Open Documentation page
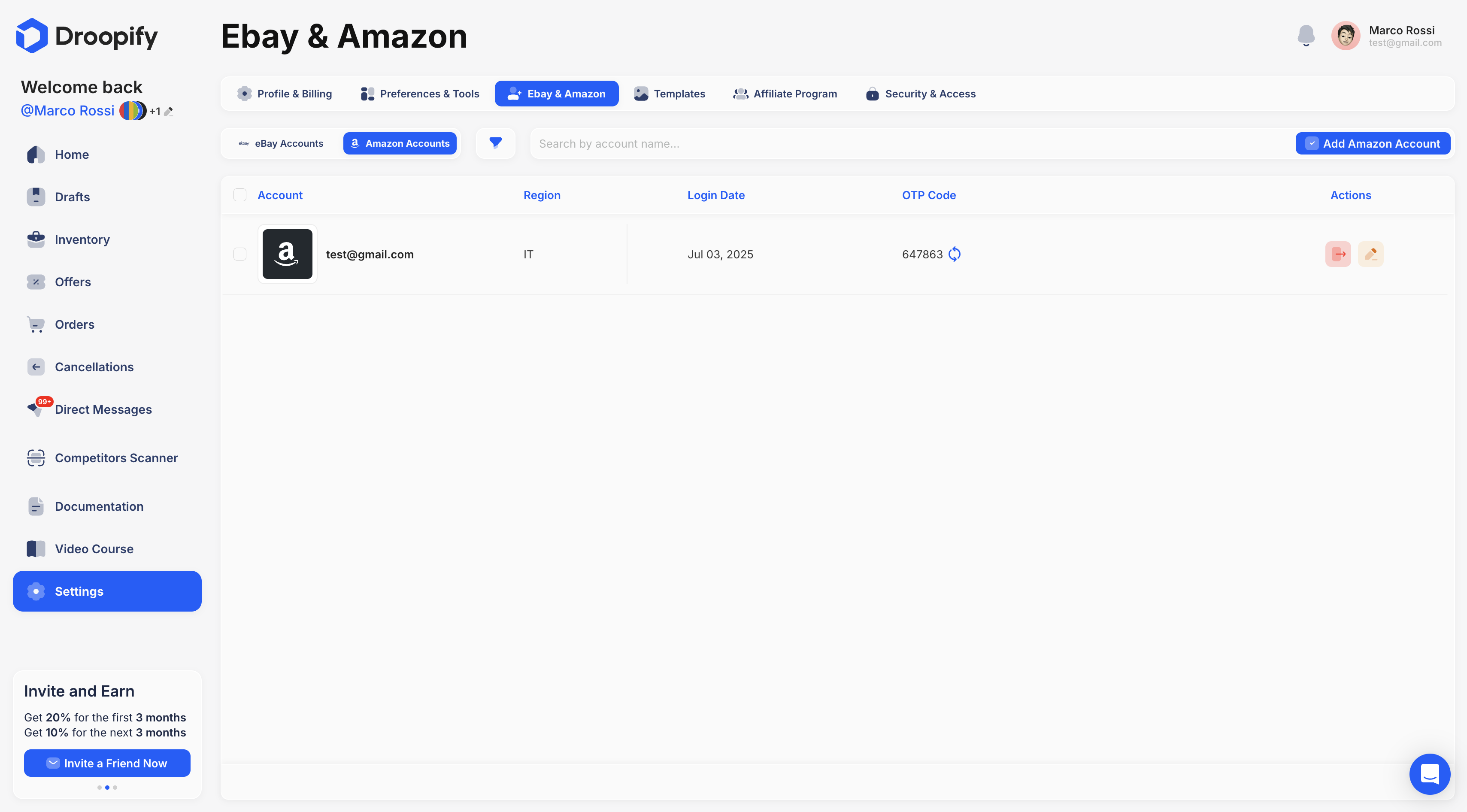This screenshot has height=812, width=1467. coord(107,506)
